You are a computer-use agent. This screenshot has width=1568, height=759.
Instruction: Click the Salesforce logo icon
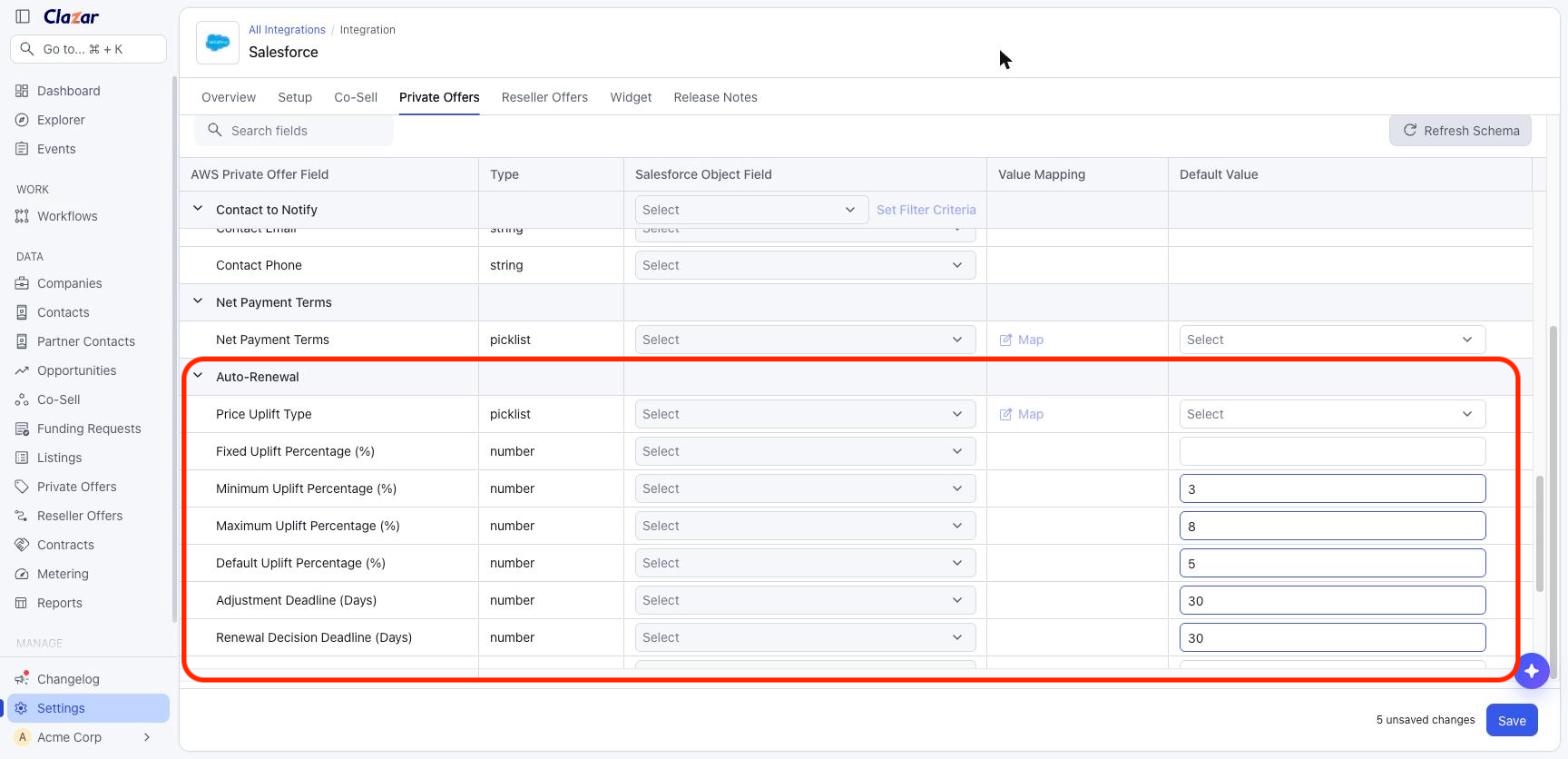point(218,42)
